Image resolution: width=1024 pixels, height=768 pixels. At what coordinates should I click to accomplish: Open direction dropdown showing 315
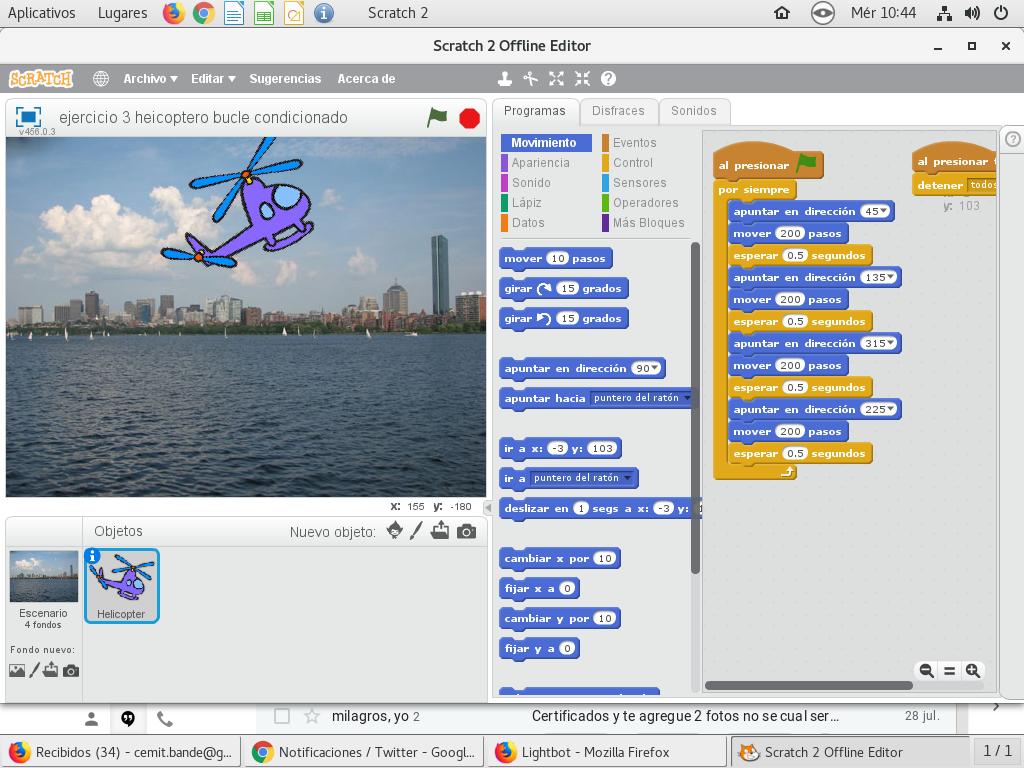click(x=890, y=343)
